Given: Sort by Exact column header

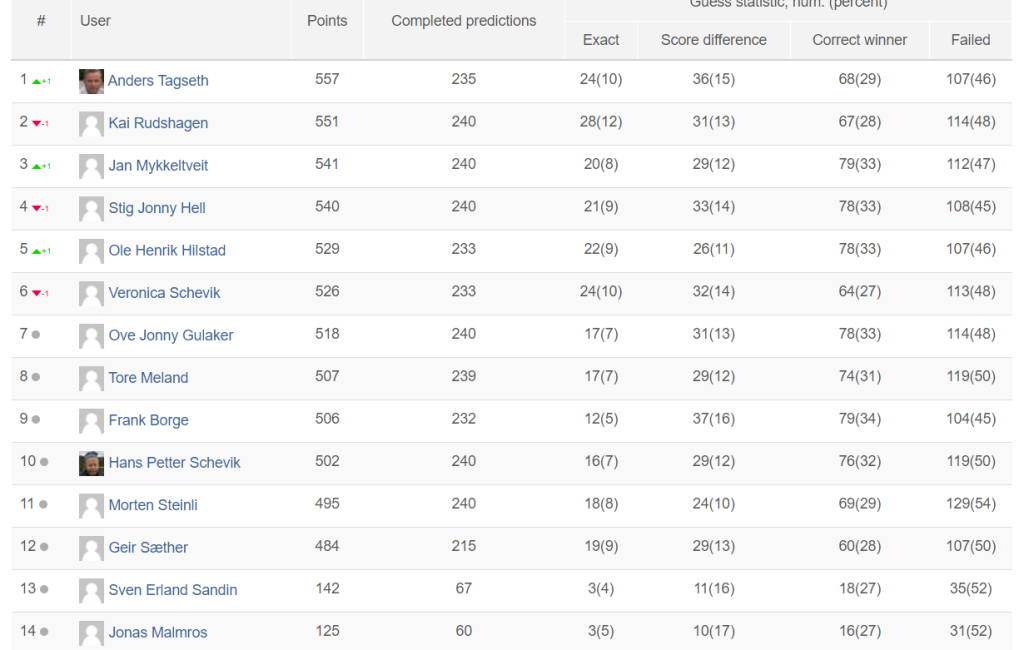Looking at the screenshot, I should click(x=601, y=40).
